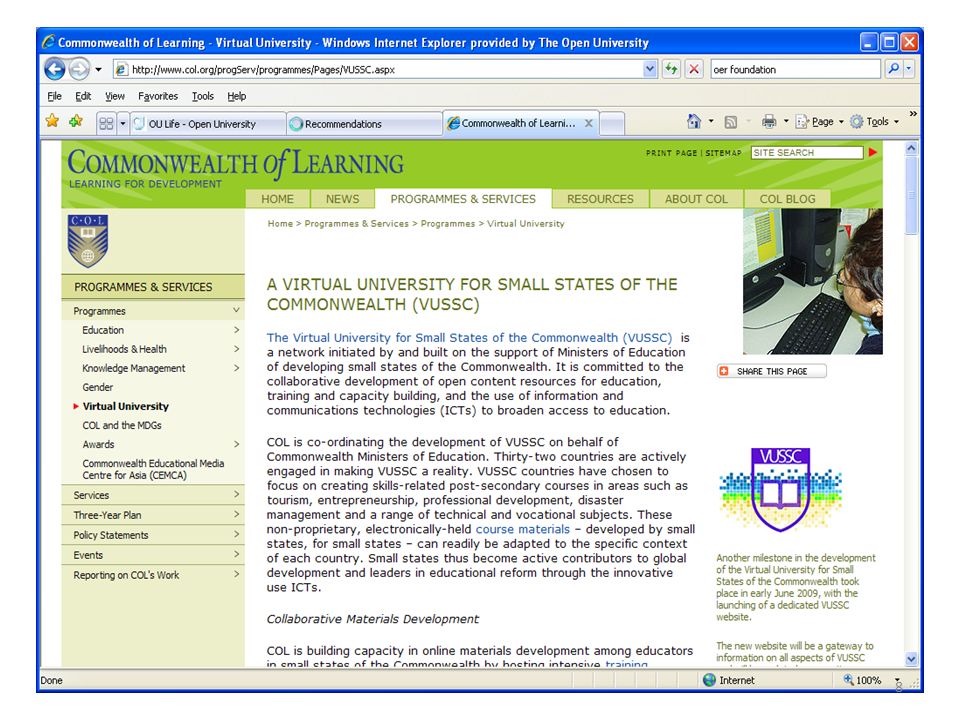Open COL and the MDGs link
Image resolution: width=960 pixels, height=720 pixels.
pyautogui.click(x=122, y=425)
